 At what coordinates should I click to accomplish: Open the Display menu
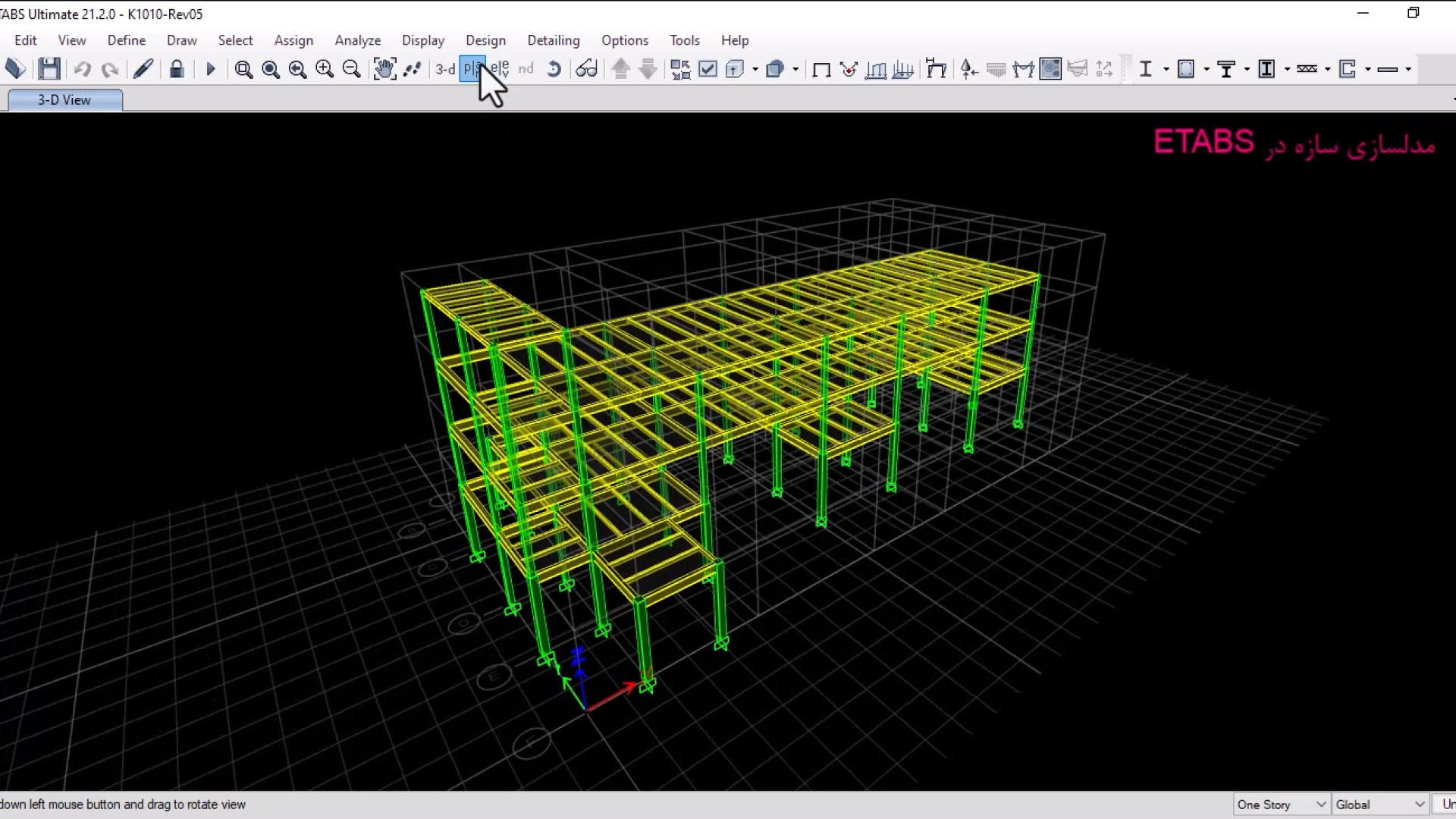pyautogui.click(x=423, y=40)
